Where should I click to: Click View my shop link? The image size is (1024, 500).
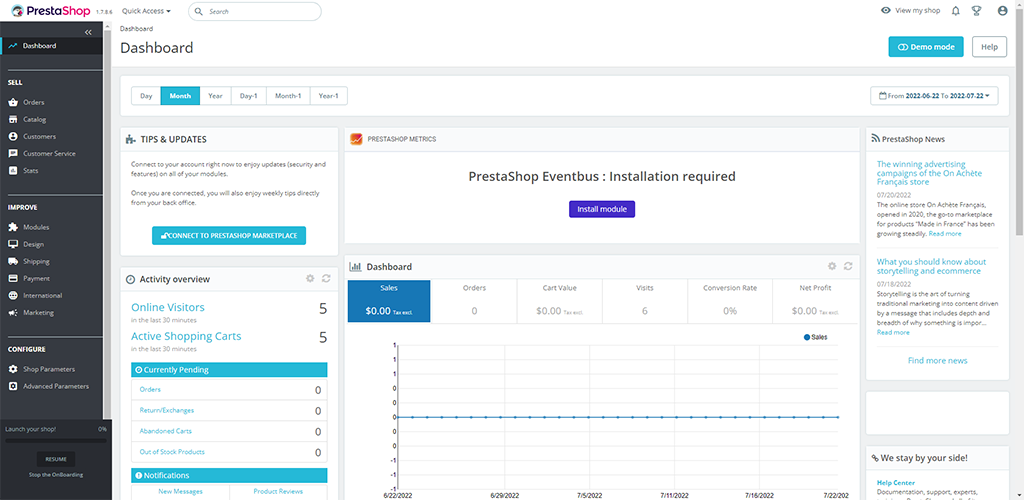[910, 10]
